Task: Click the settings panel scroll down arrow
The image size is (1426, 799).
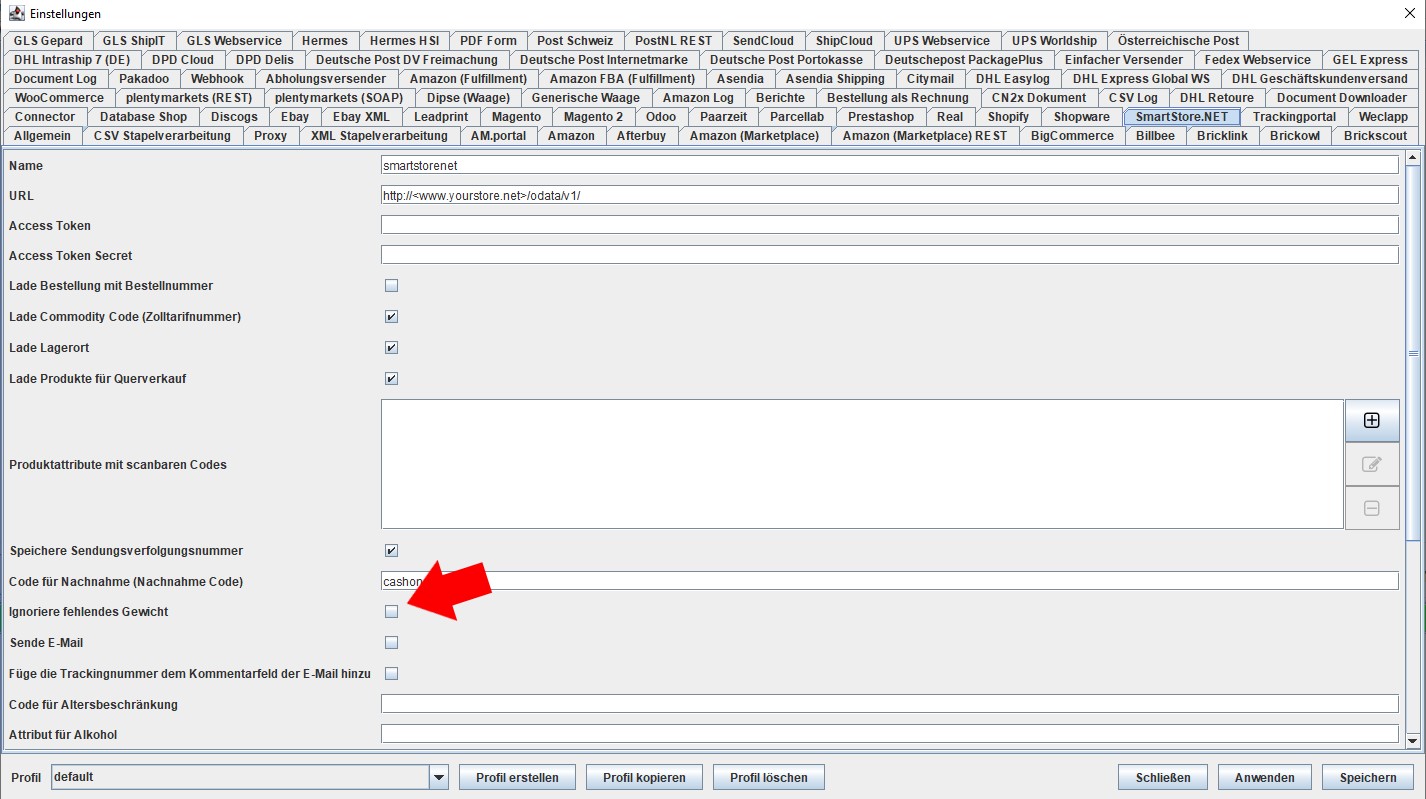Action: [x=1413, y=741]
